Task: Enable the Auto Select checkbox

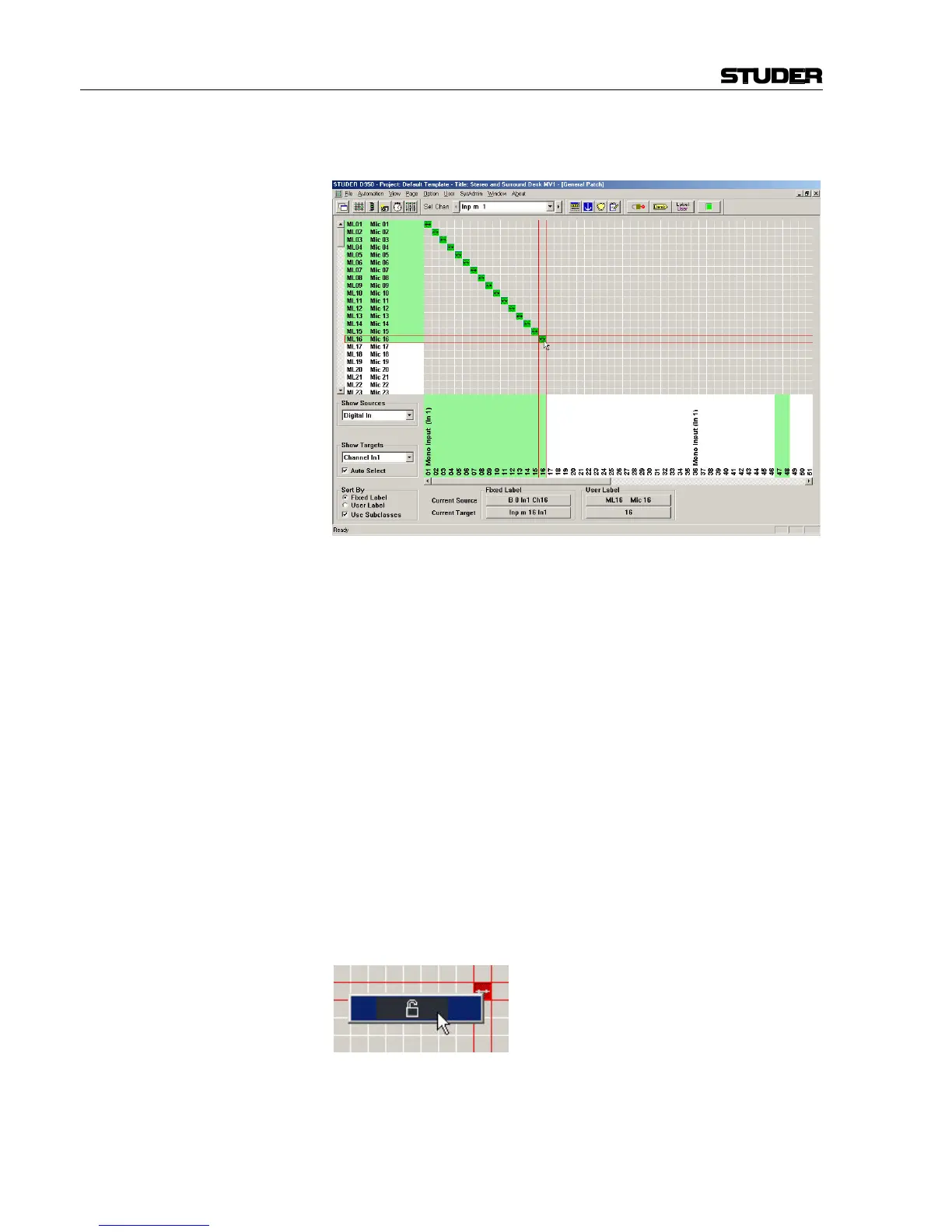Action: pos(345,471)
